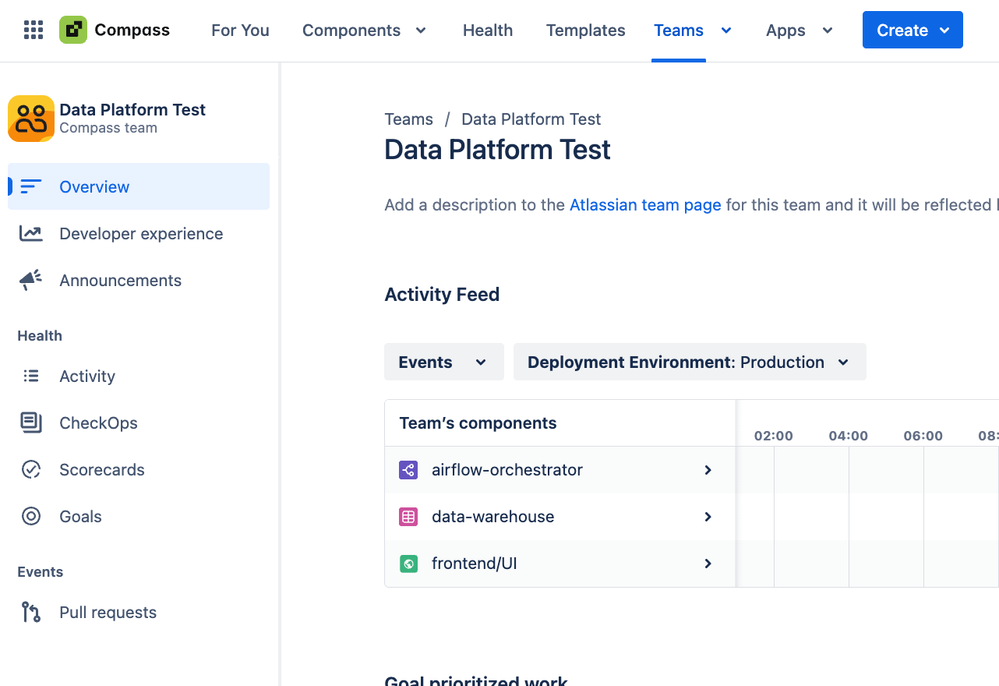The width and height of the screenshot is (999, 686).
Task: Follow the Atlassian team page link
Action: (x=645, y=205)
